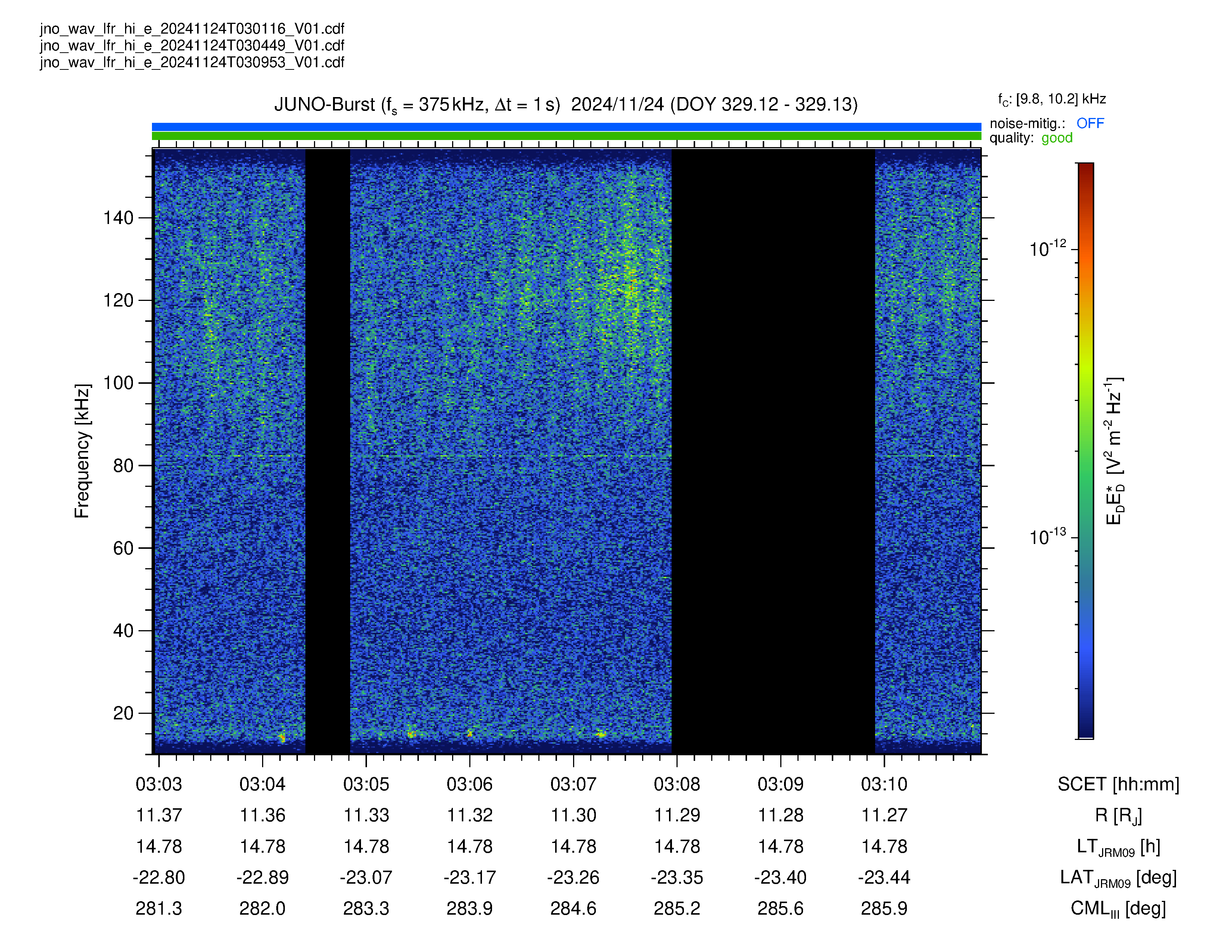Viewport: 1232px width, 952px height.
Task: Click the 10^-12 colorbar tick label
Action: 1048,248
